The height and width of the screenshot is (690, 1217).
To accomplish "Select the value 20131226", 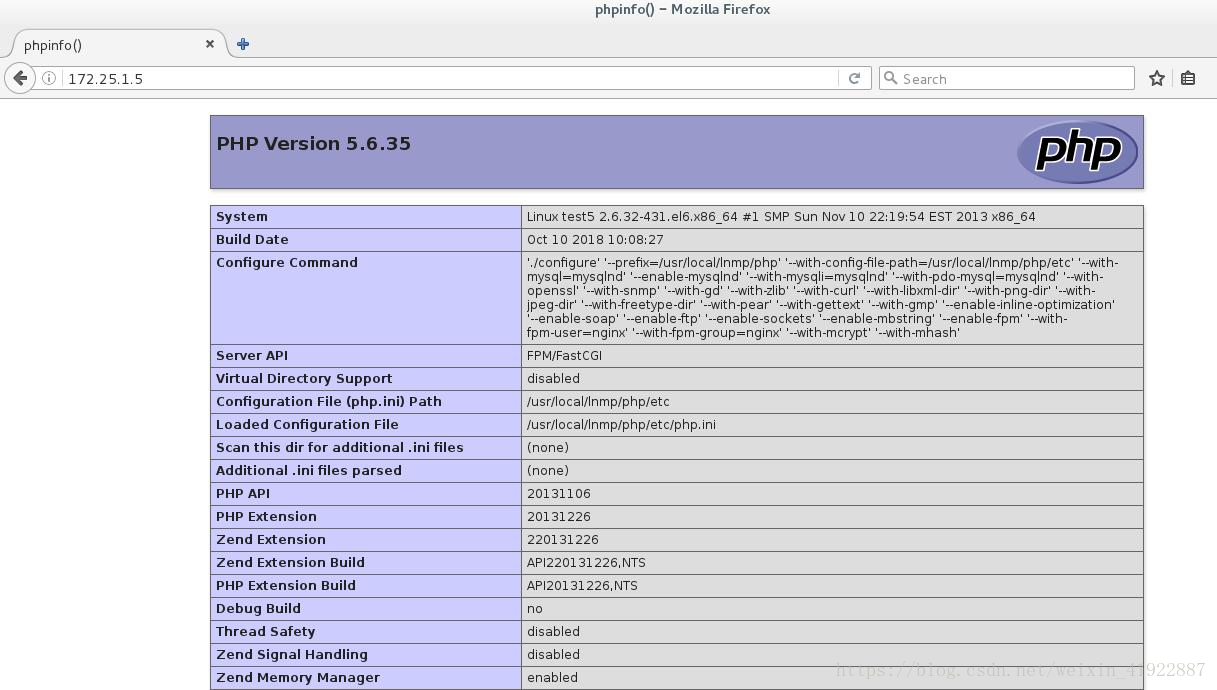I will [559, 516].
